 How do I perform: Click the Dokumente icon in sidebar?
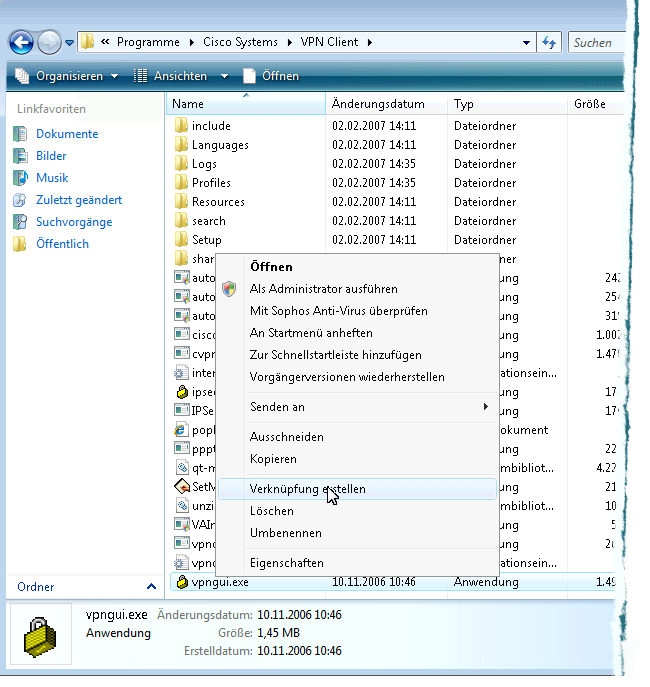pos(21,134)
